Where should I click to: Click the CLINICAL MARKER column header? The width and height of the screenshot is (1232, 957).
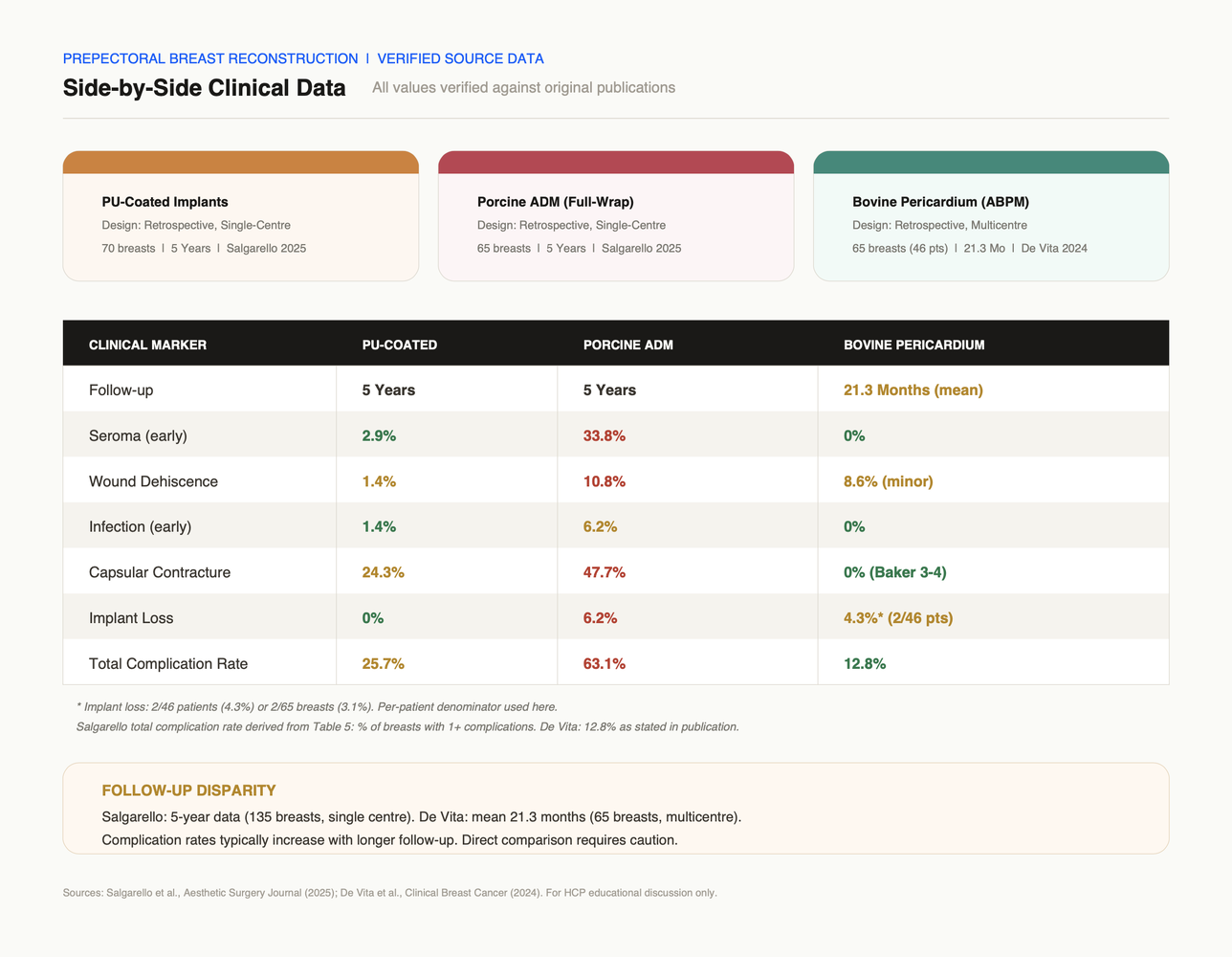pos(147,345)
